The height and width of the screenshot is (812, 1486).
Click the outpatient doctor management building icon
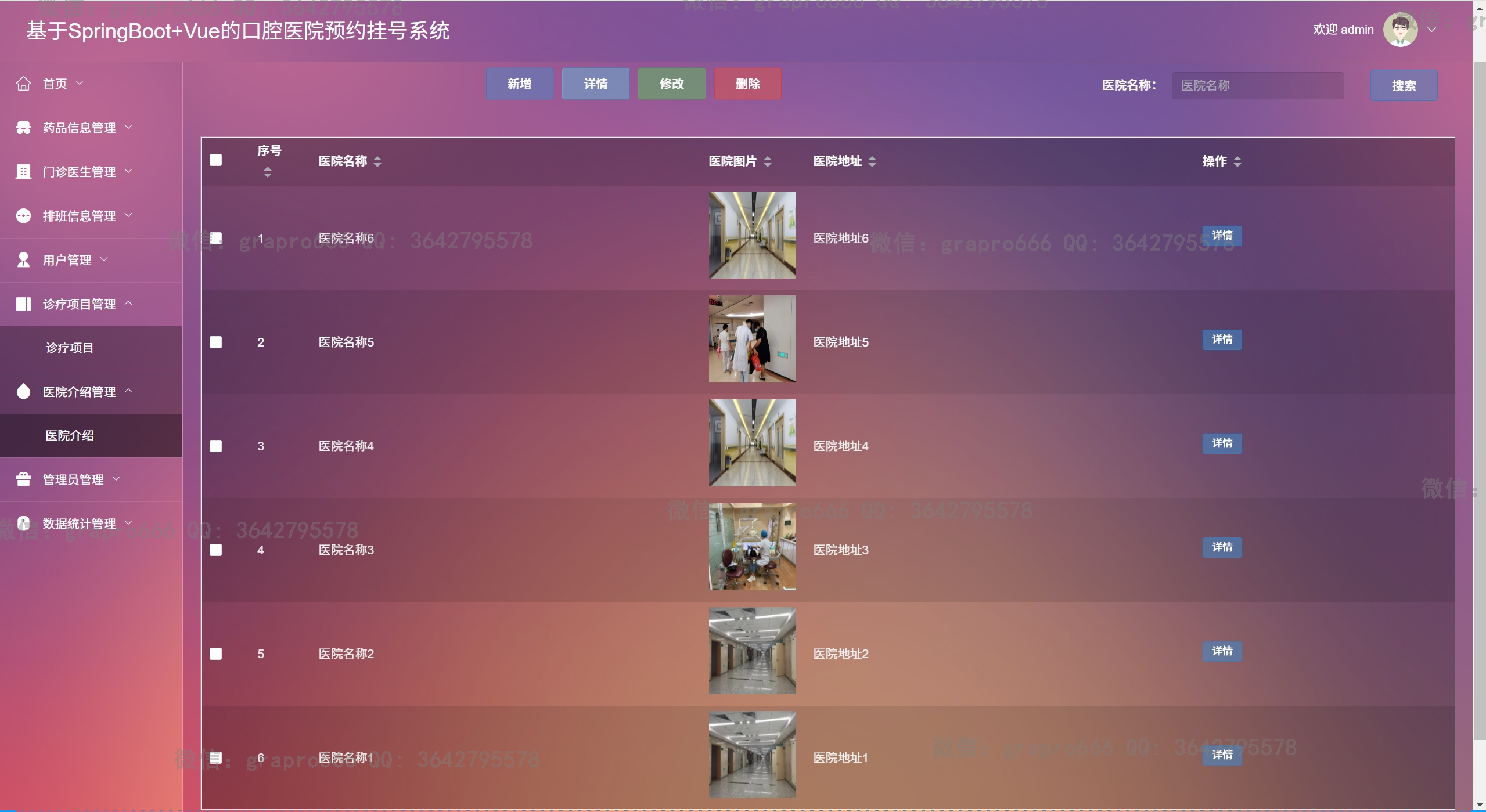[x=23, y=172]
